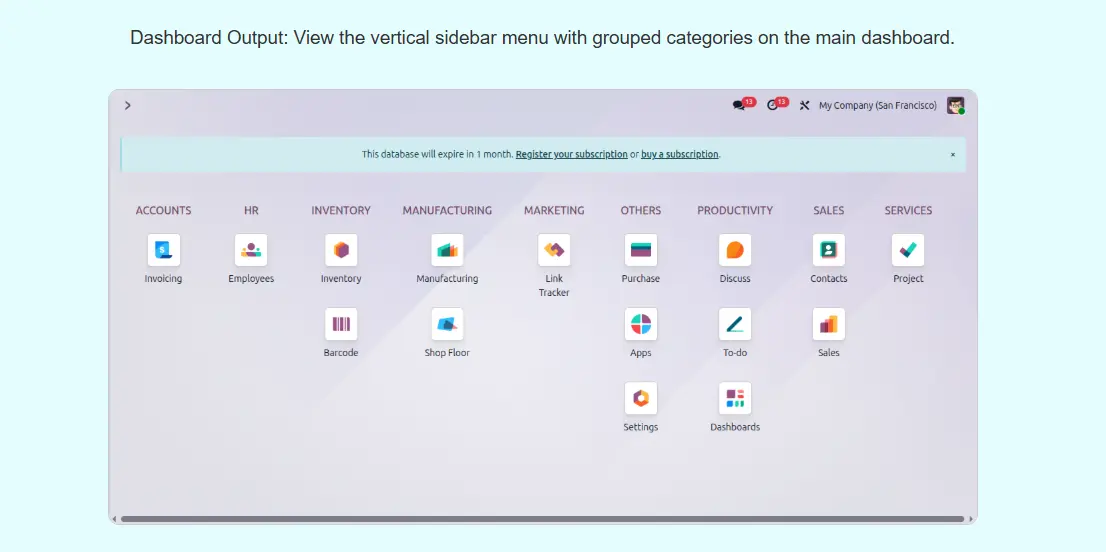Open the Dashboards app
Image resolution: width=1106 pixels, height=552 pixels.
coord(735,398)
